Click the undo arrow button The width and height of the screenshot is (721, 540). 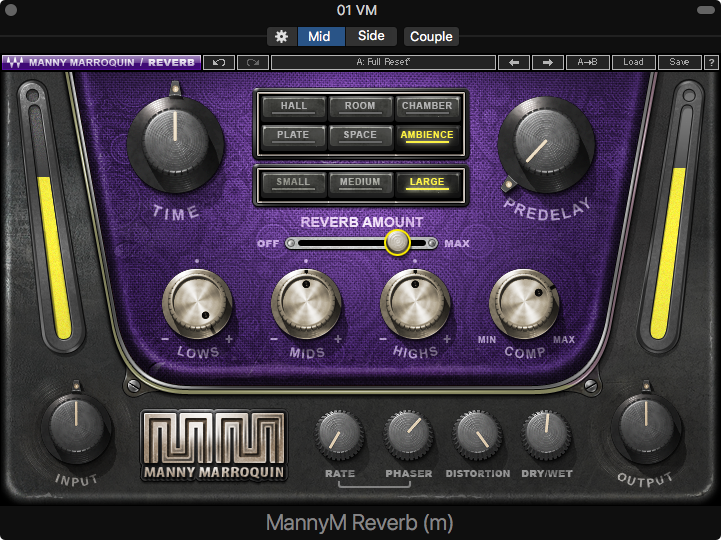coord(219,62)
